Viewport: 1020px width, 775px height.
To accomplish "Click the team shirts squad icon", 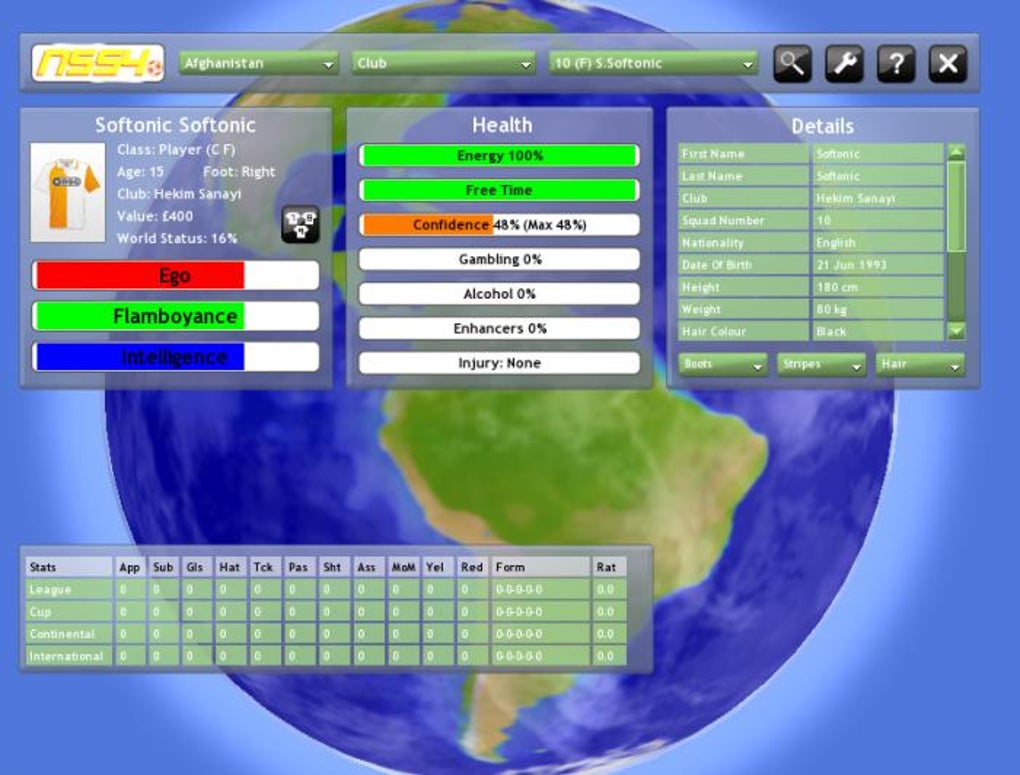I will 301,224.
